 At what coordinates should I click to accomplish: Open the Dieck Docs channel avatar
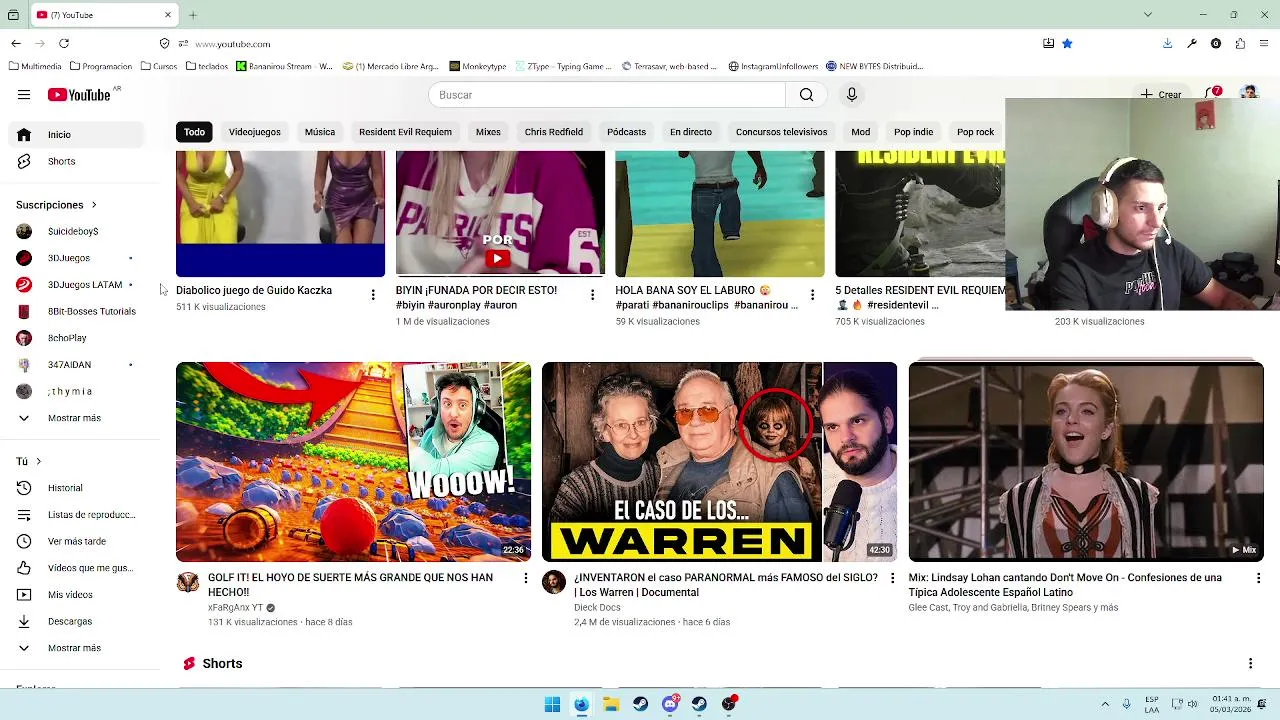click(x=554, y=583)
